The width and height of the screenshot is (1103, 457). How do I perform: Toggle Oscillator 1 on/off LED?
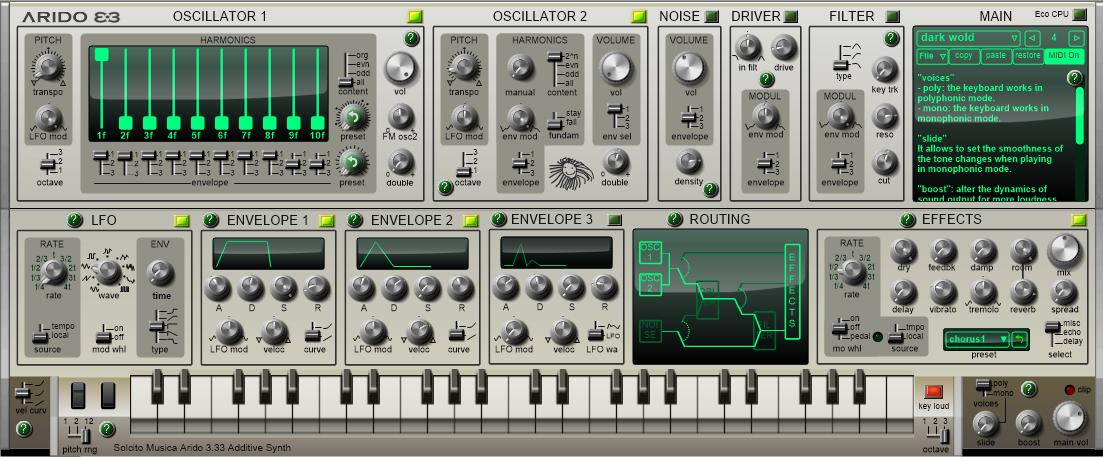click(x=415, y=15)
